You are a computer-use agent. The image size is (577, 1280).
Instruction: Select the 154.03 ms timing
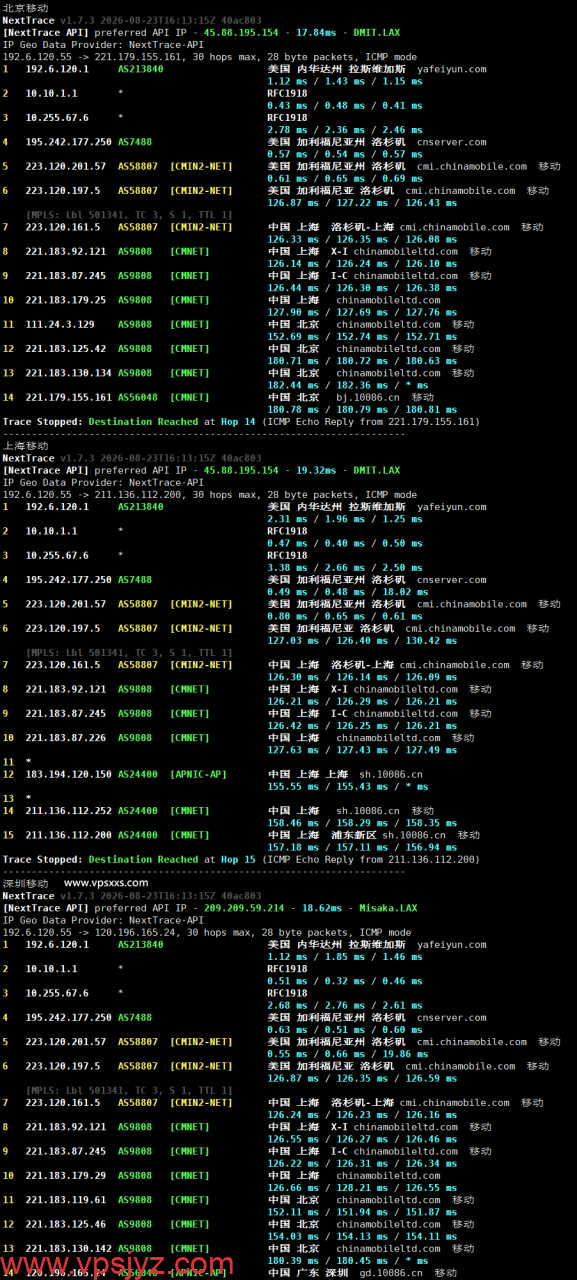point(294,1236)
